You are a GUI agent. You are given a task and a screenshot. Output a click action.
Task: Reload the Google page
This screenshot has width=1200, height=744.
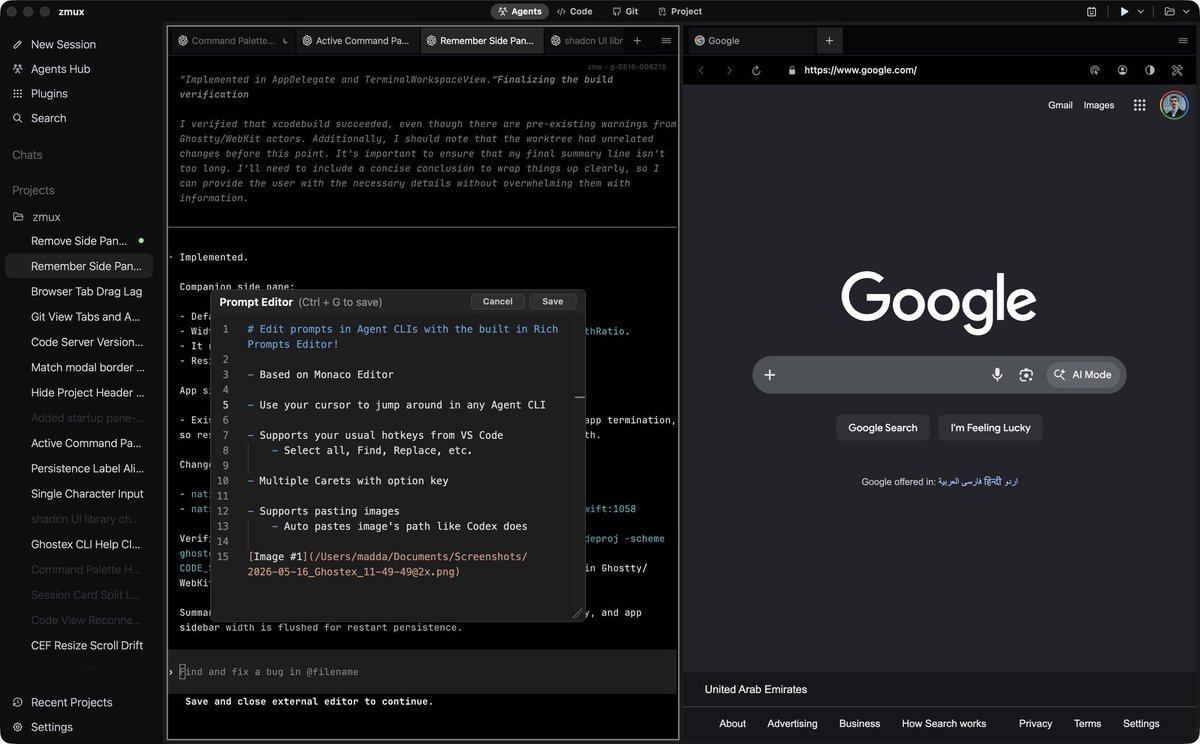click(756, 70)
